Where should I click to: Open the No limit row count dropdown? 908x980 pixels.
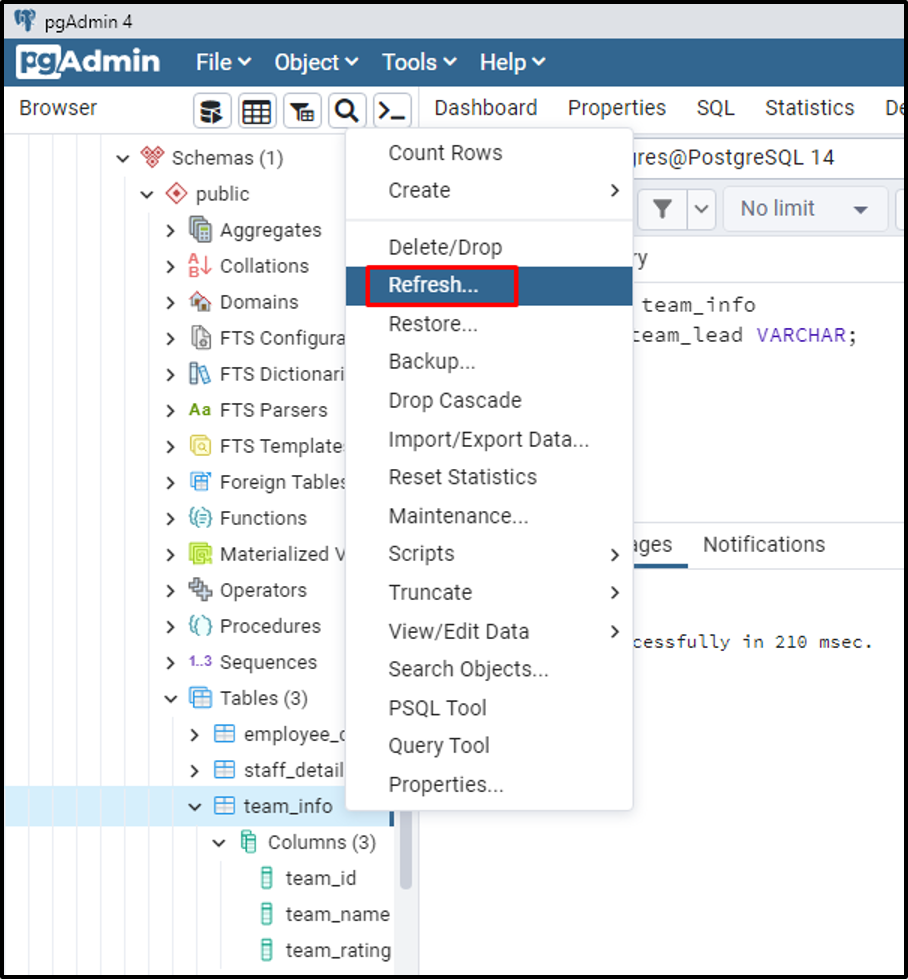coord(805,208)
